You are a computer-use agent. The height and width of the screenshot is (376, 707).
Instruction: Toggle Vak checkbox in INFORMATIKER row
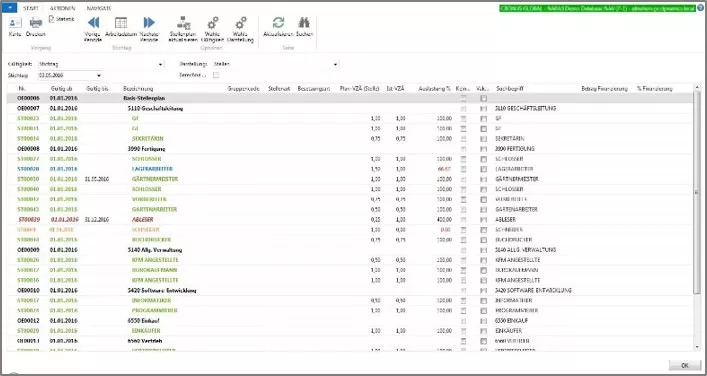point(484,300)
